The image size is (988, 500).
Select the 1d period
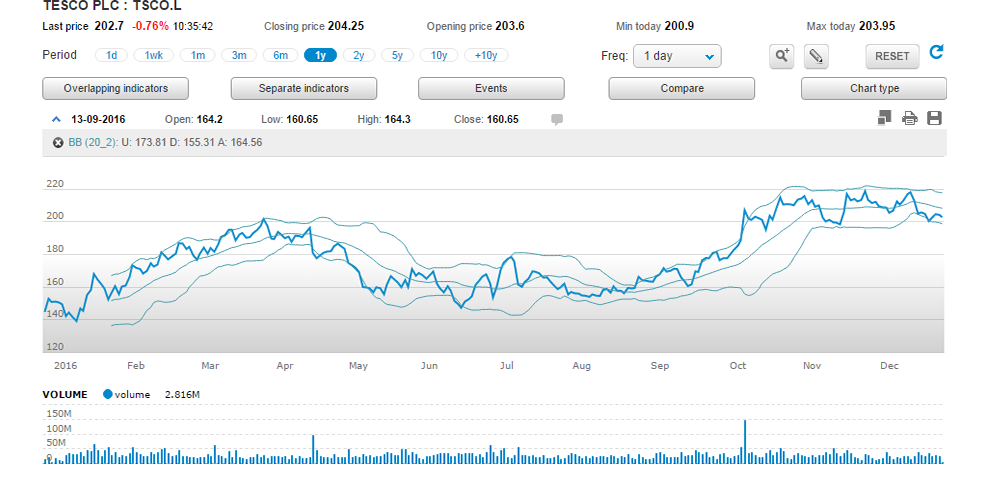pyautogui.click(x=112, y=55)
